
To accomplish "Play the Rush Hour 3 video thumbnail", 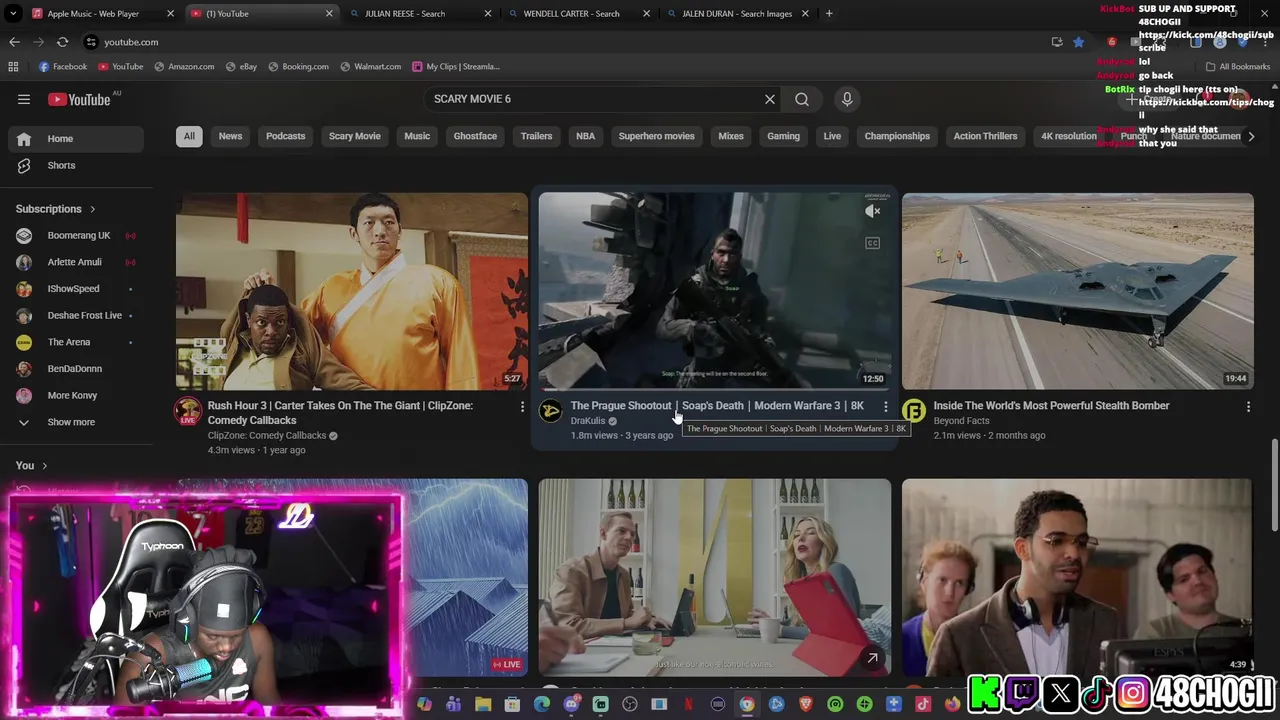I will pos(351,291).
